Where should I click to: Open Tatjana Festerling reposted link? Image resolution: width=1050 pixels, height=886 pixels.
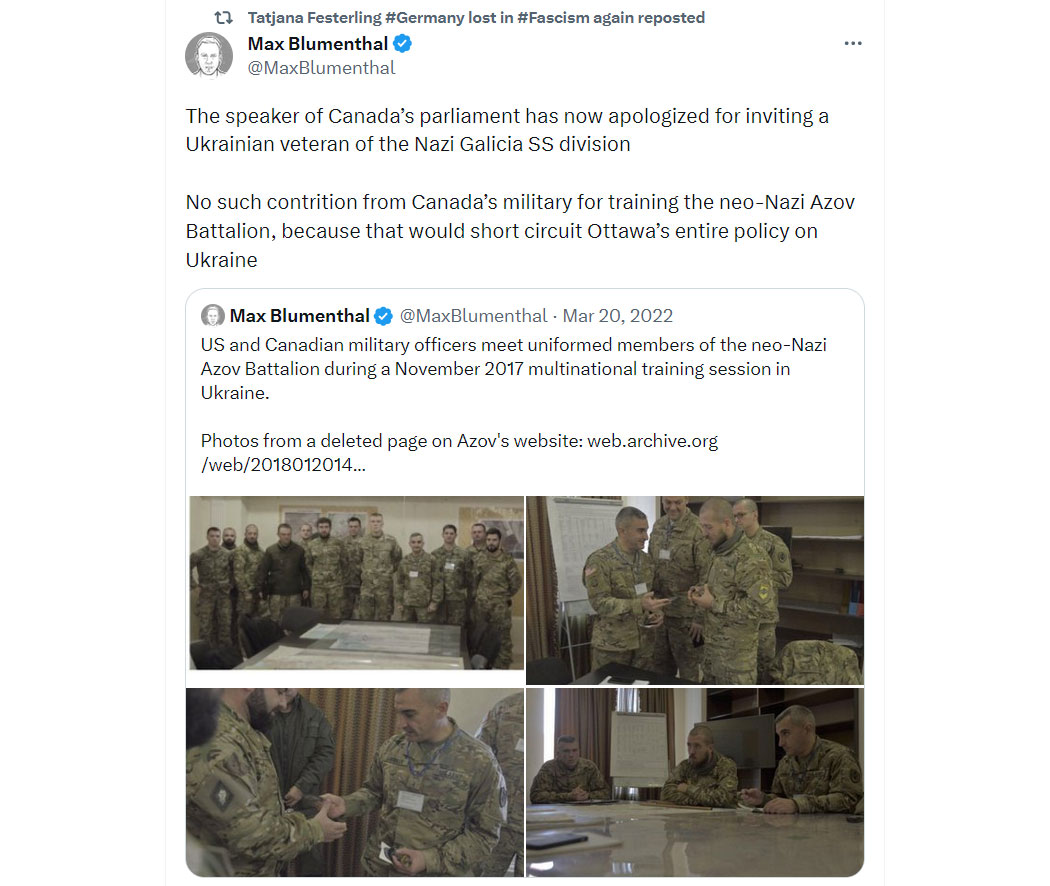click(476, 17)
